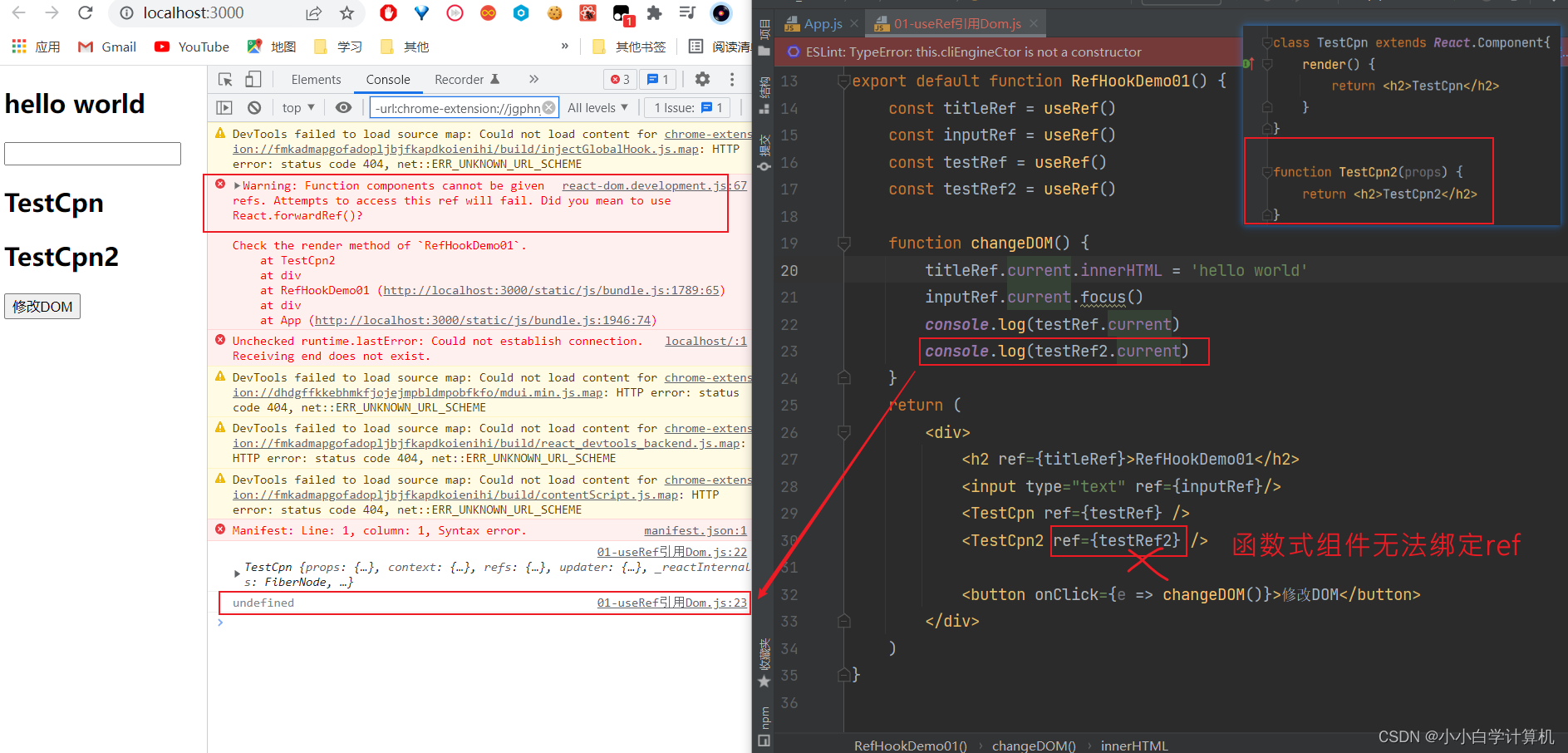Open the cookie extension icon
Viewport: 1568px width, 753px height.
tap(554, 12)
